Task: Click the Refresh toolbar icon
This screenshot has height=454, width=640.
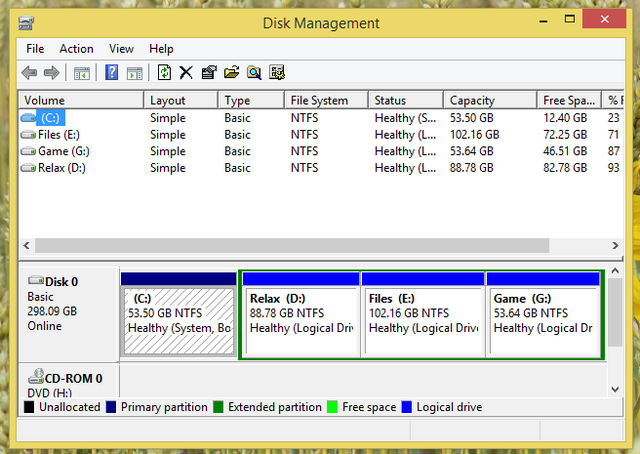Action: click(164, 73)
